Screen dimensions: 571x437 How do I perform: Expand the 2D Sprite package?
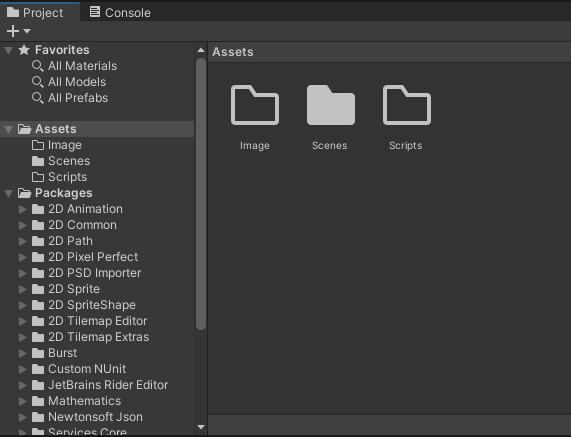(23, 289)
